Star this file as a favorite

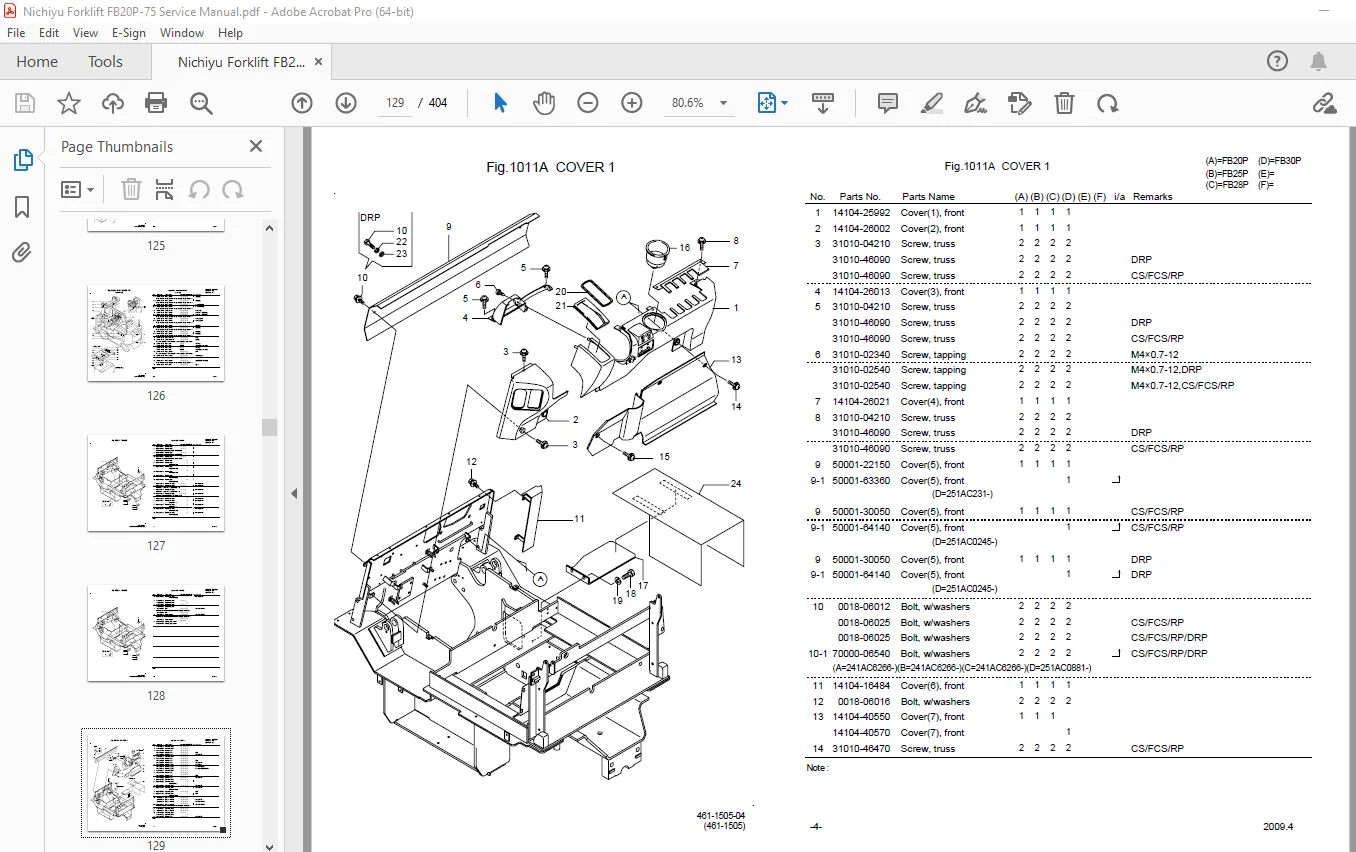point(69,103)
